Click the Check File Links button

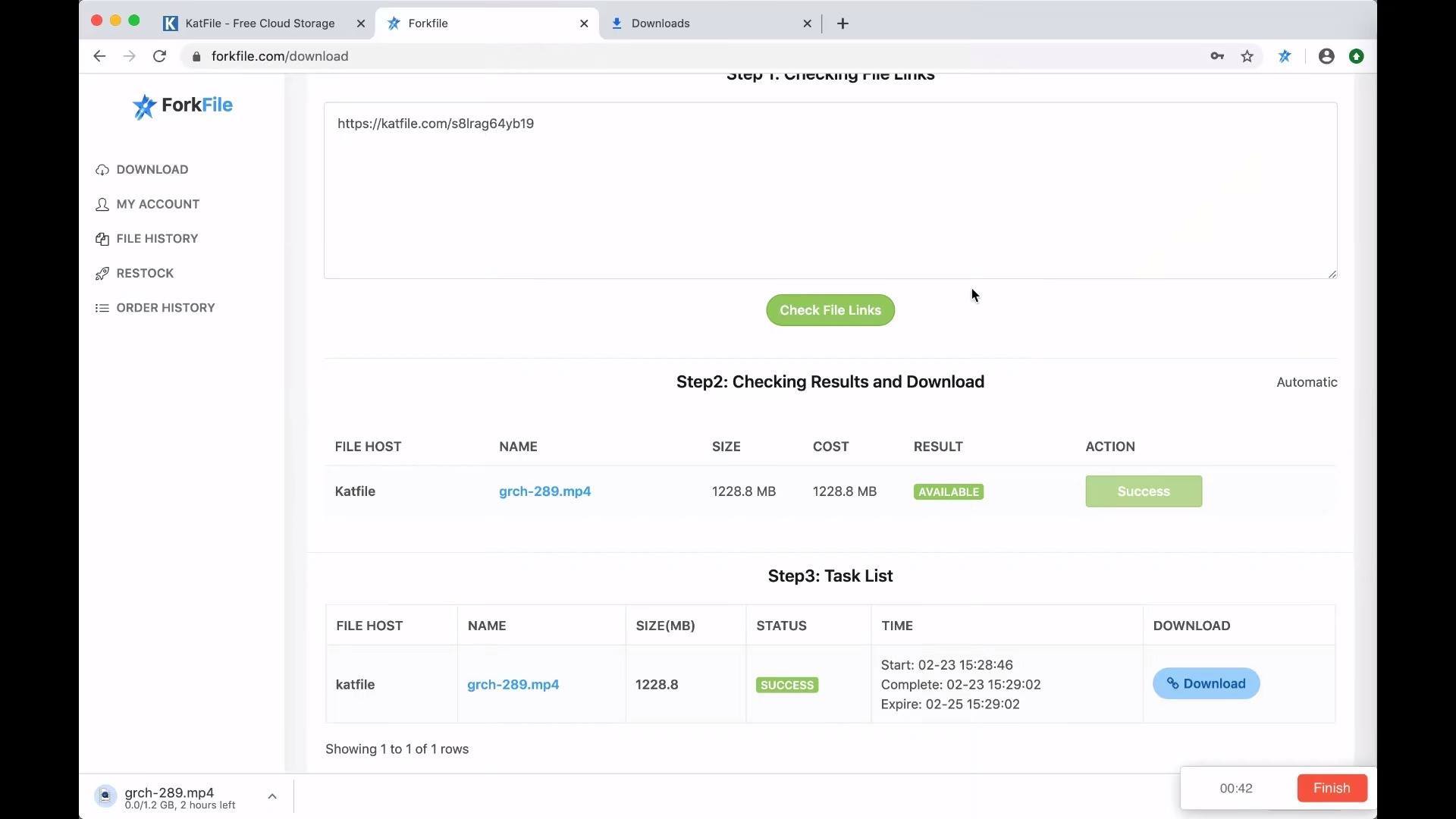coord(830,310)
